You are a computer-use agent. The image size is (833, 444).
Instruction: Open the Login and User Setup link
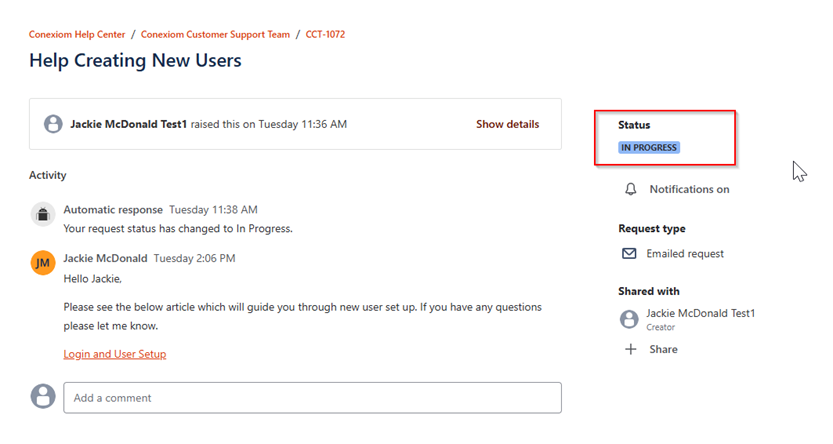coord(114,354)
